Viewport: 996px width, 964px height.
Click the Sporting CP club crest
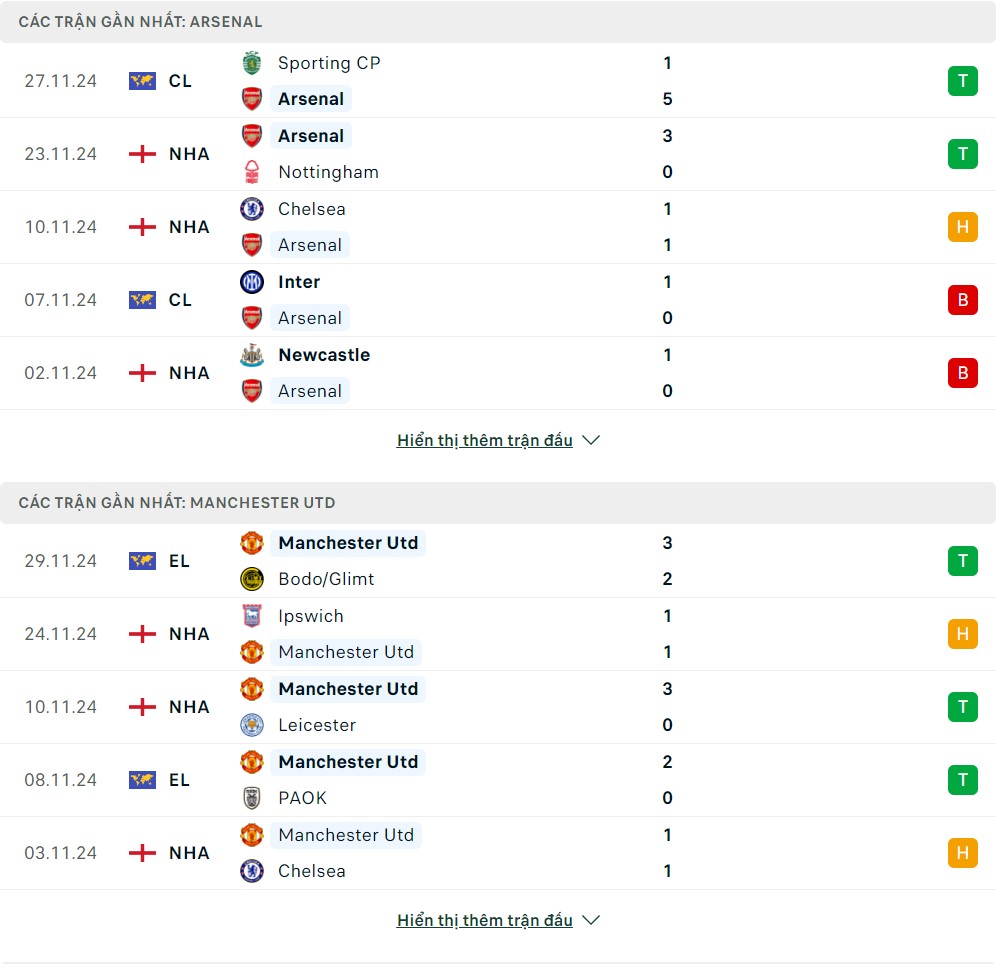252,63
